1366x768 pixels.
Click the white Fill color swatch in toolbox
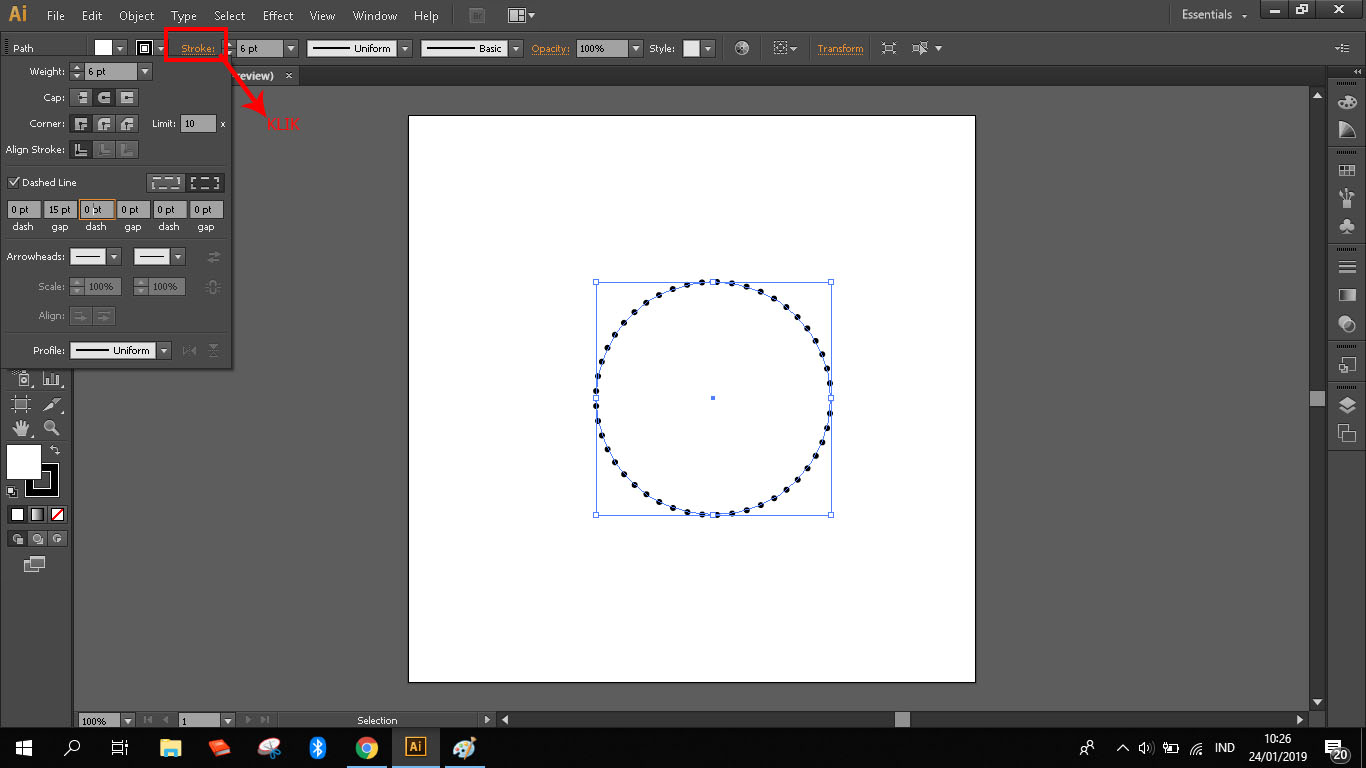[x=24, y=462]
